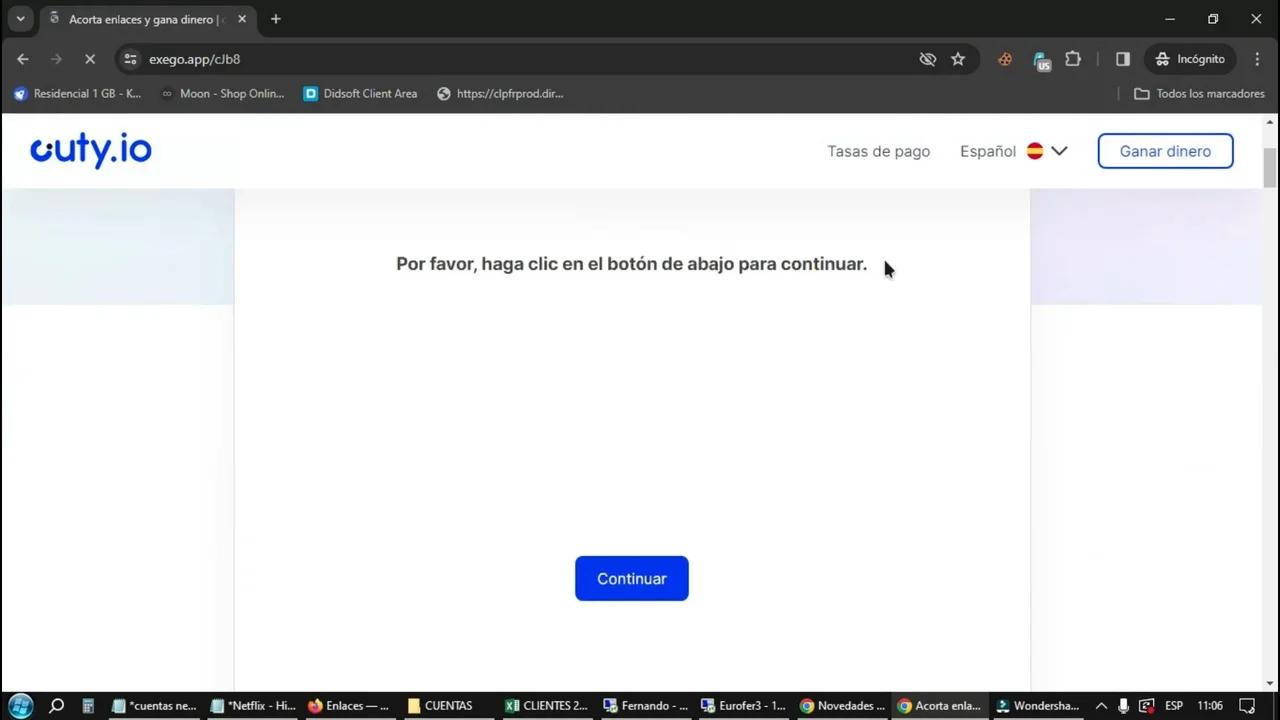Click Tasas de pago

(878, 151)
